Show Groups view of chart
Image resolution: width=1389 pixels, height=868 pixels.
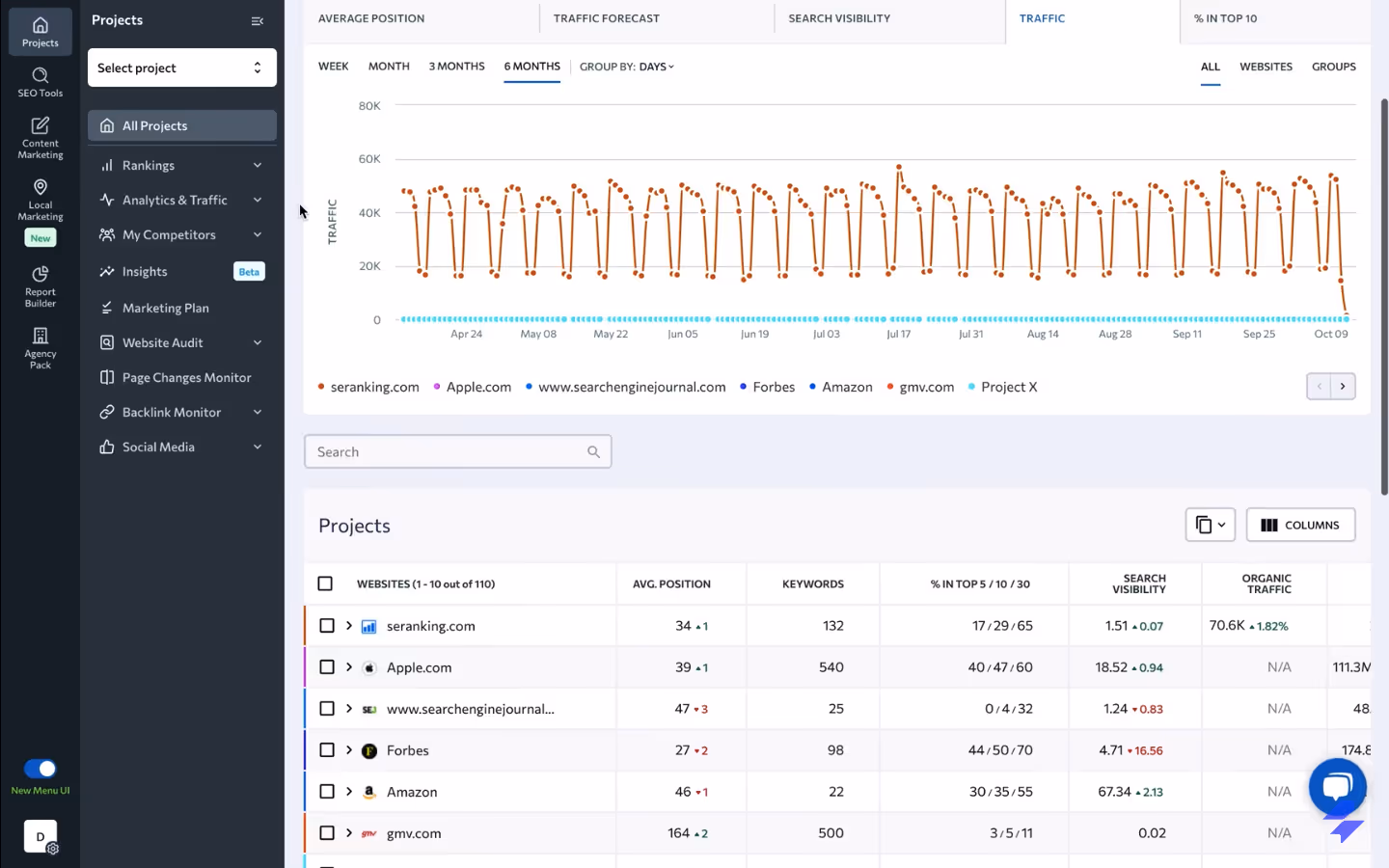point(1334,67)
